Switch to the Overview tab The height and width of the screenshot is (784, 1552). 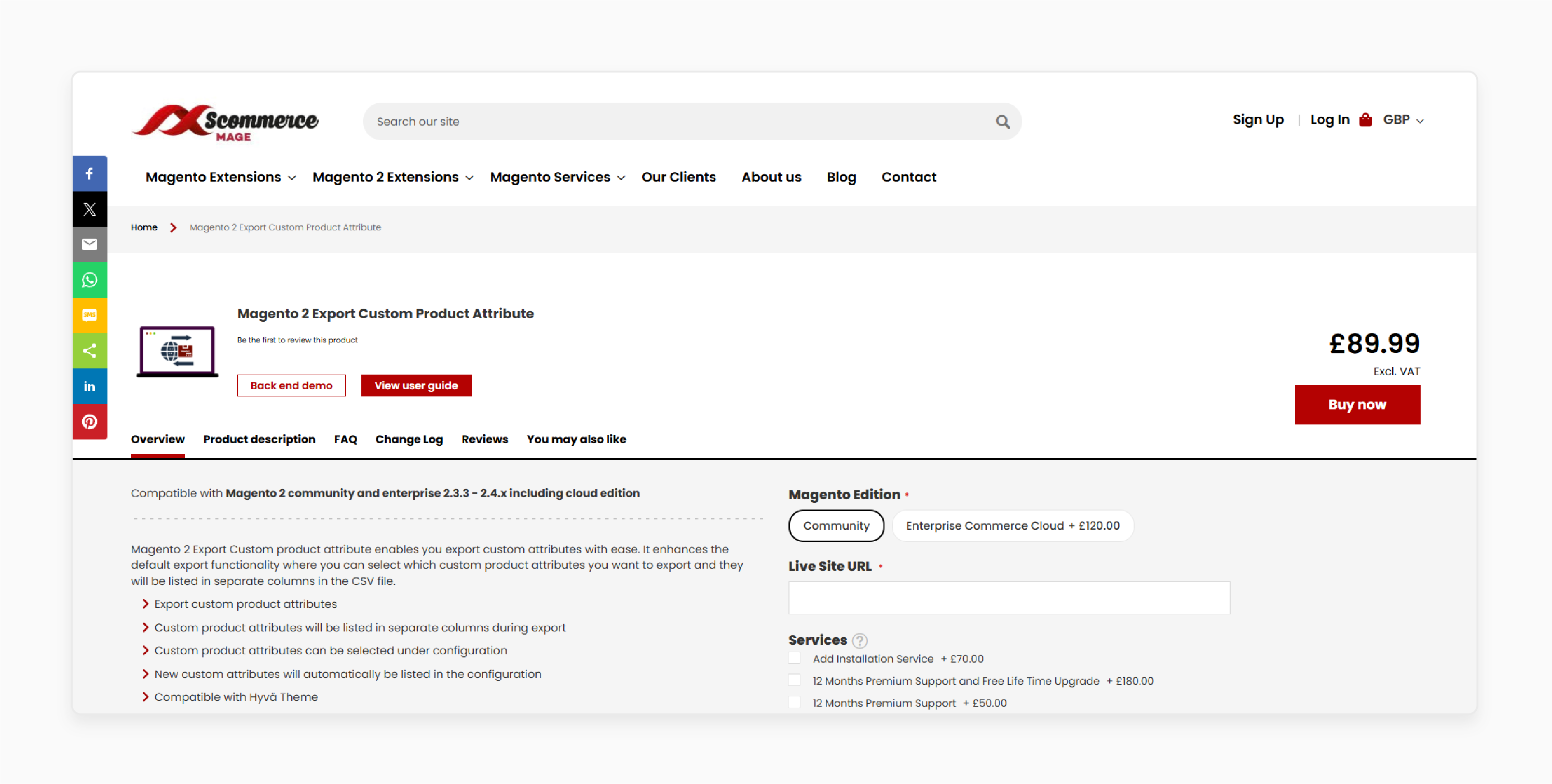[158, 439]
